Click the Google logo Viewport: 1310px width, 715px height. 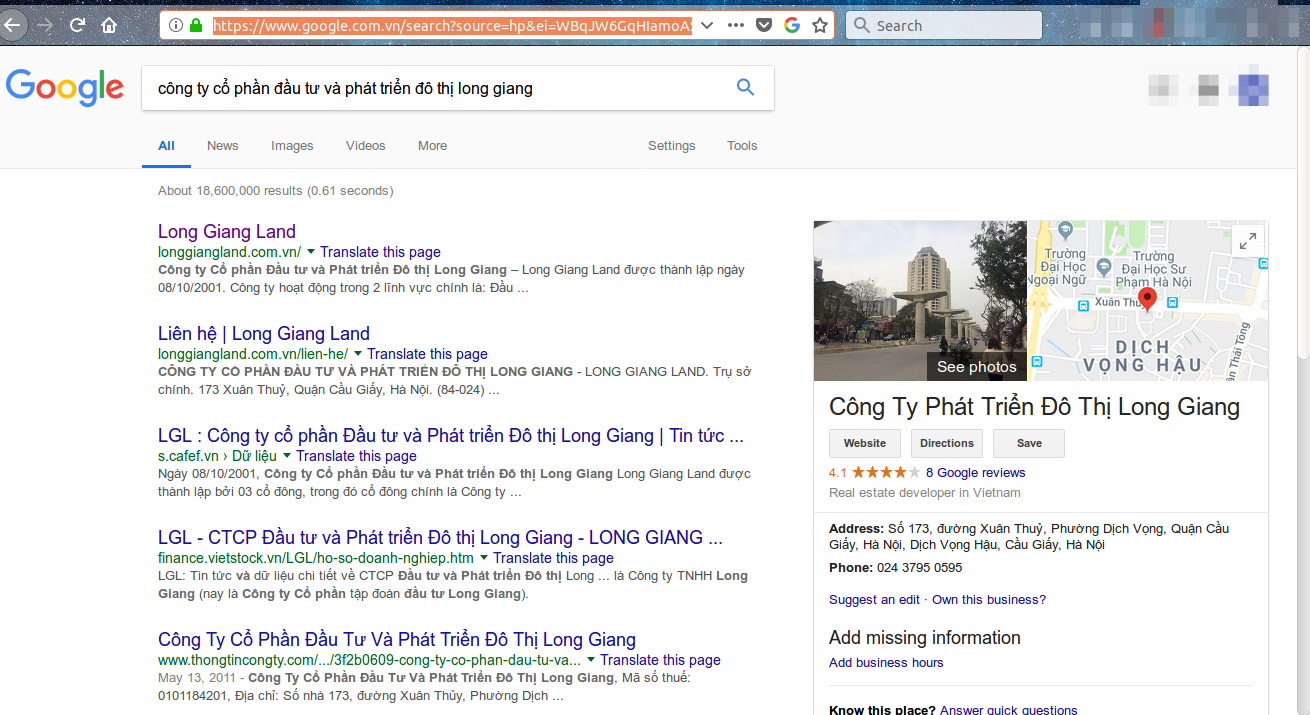point(65,88)
